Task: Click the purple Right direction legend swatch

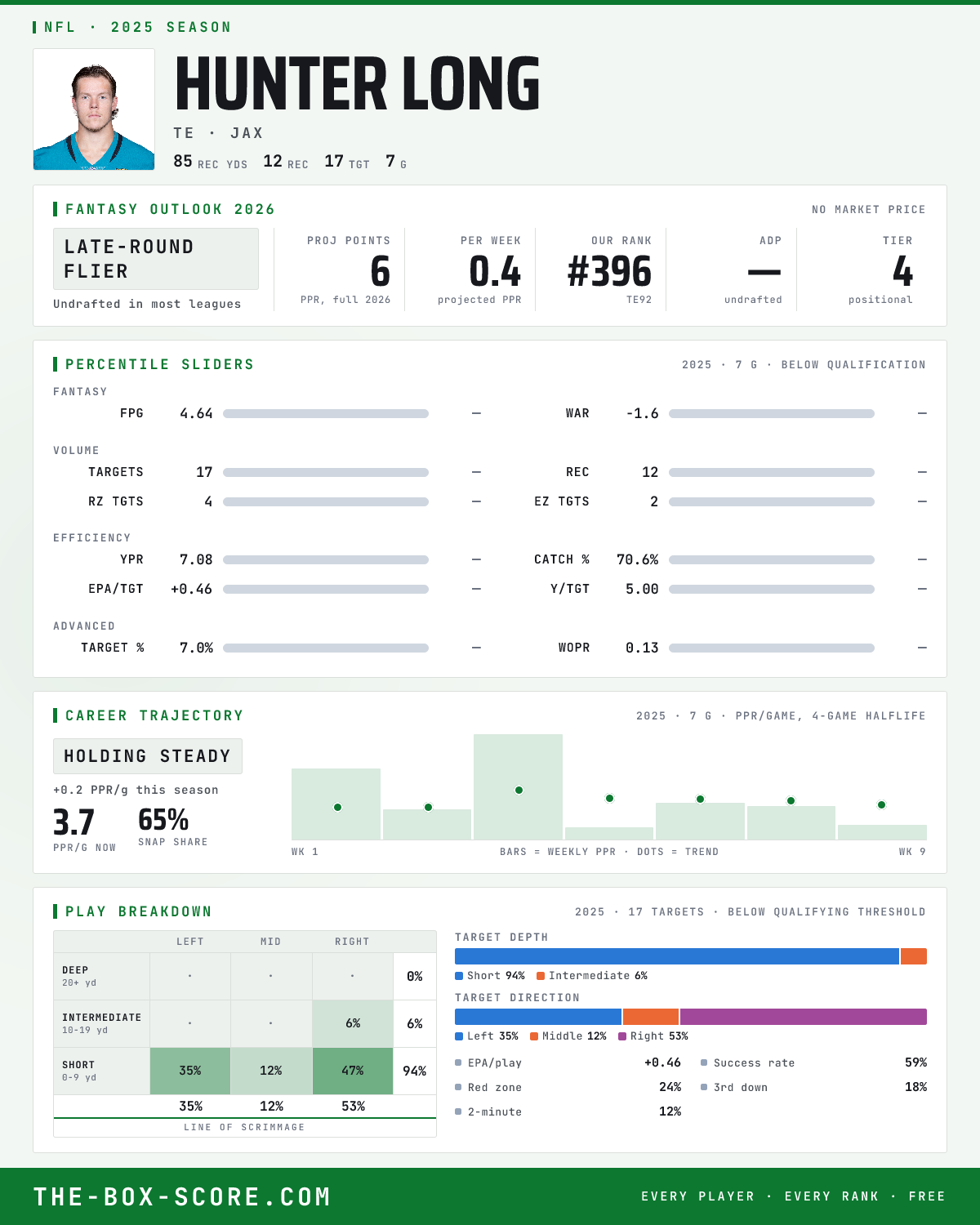Action: pos(622,1036)
